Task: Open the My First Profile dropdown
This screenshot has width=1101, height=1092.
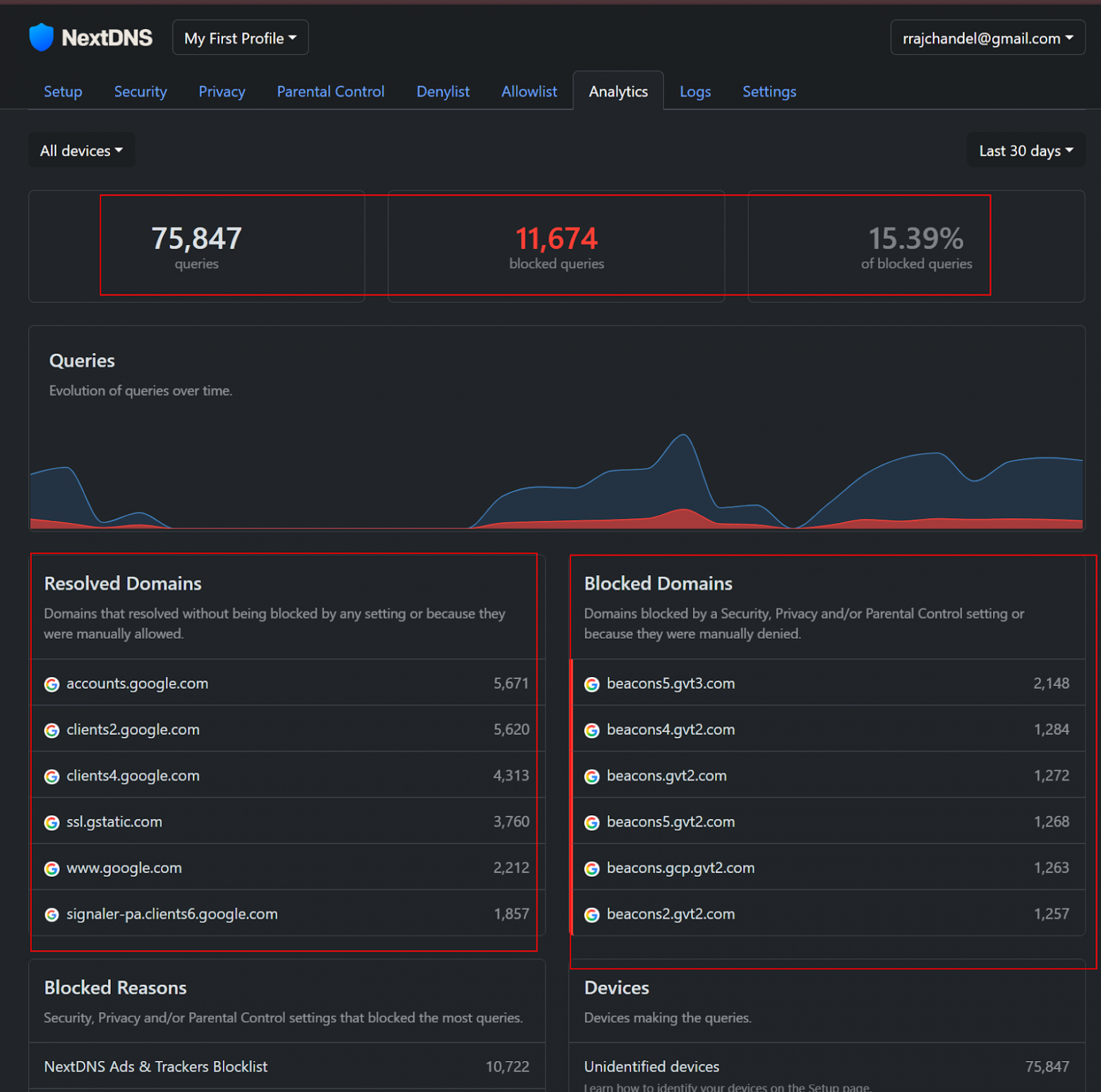Action: pos(240,37)
